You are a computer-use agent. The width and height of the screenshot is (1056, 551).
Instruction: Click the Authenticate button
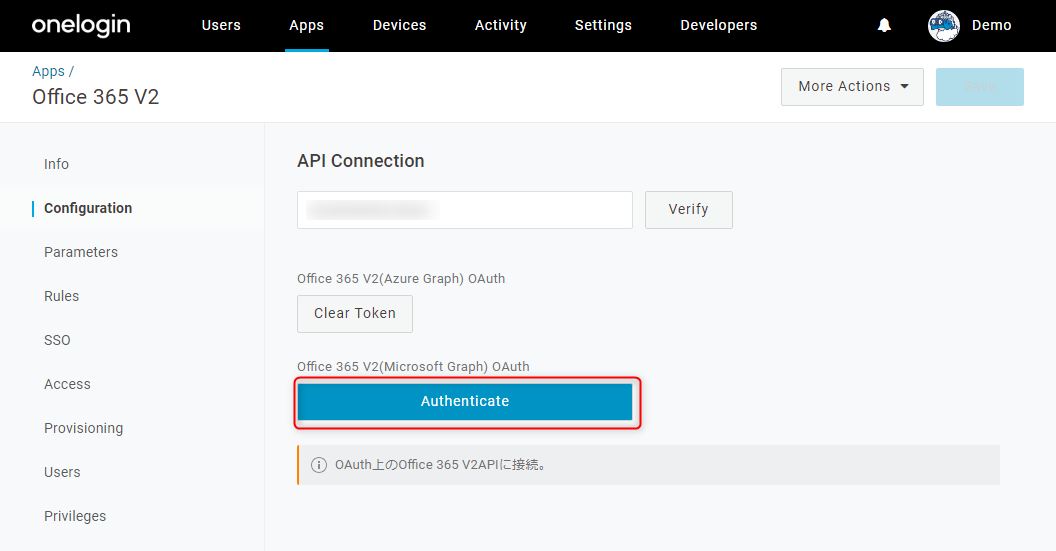point(465,401)
